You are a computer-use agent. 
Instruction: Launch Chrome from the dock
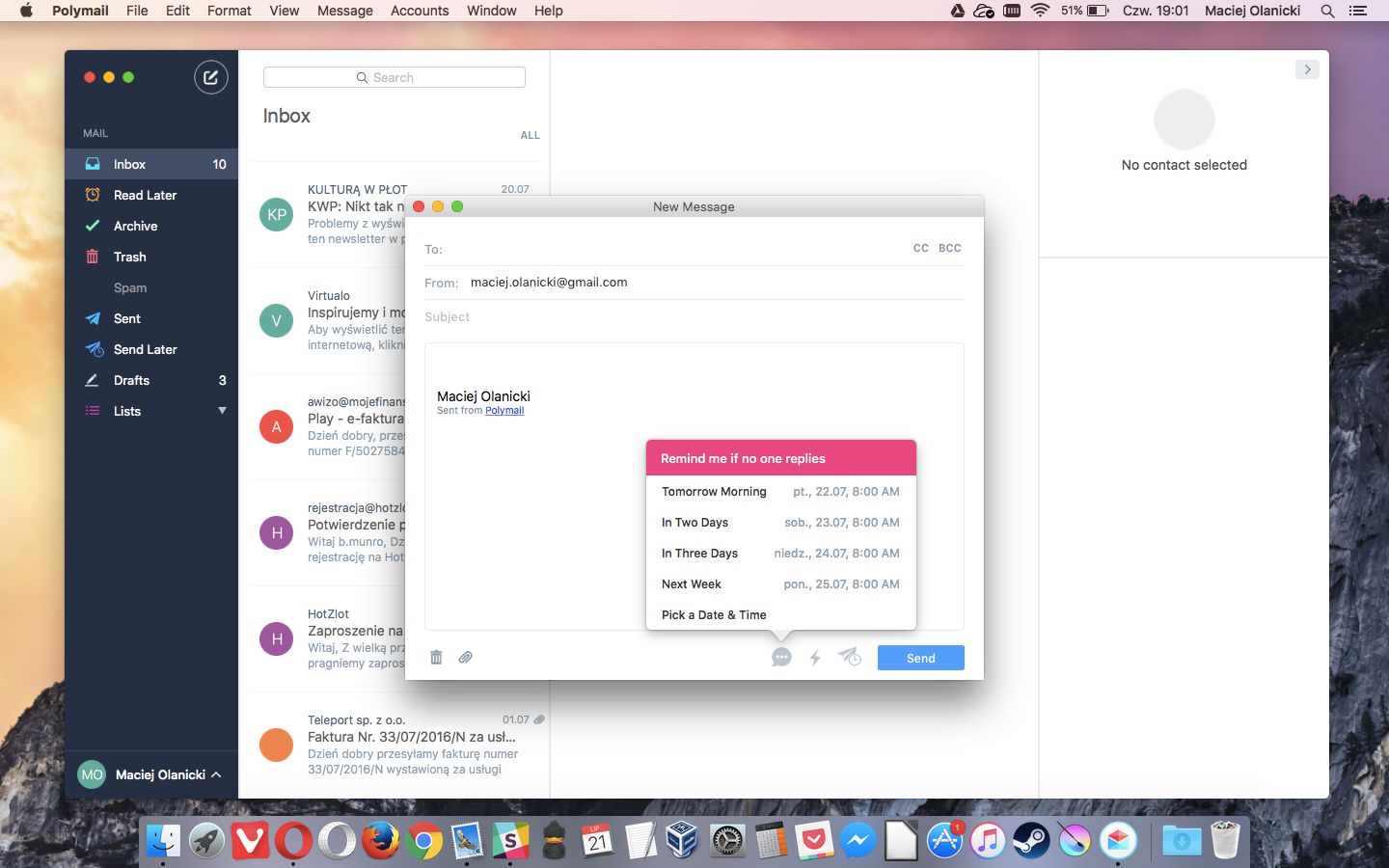click(x=423, y=841)
